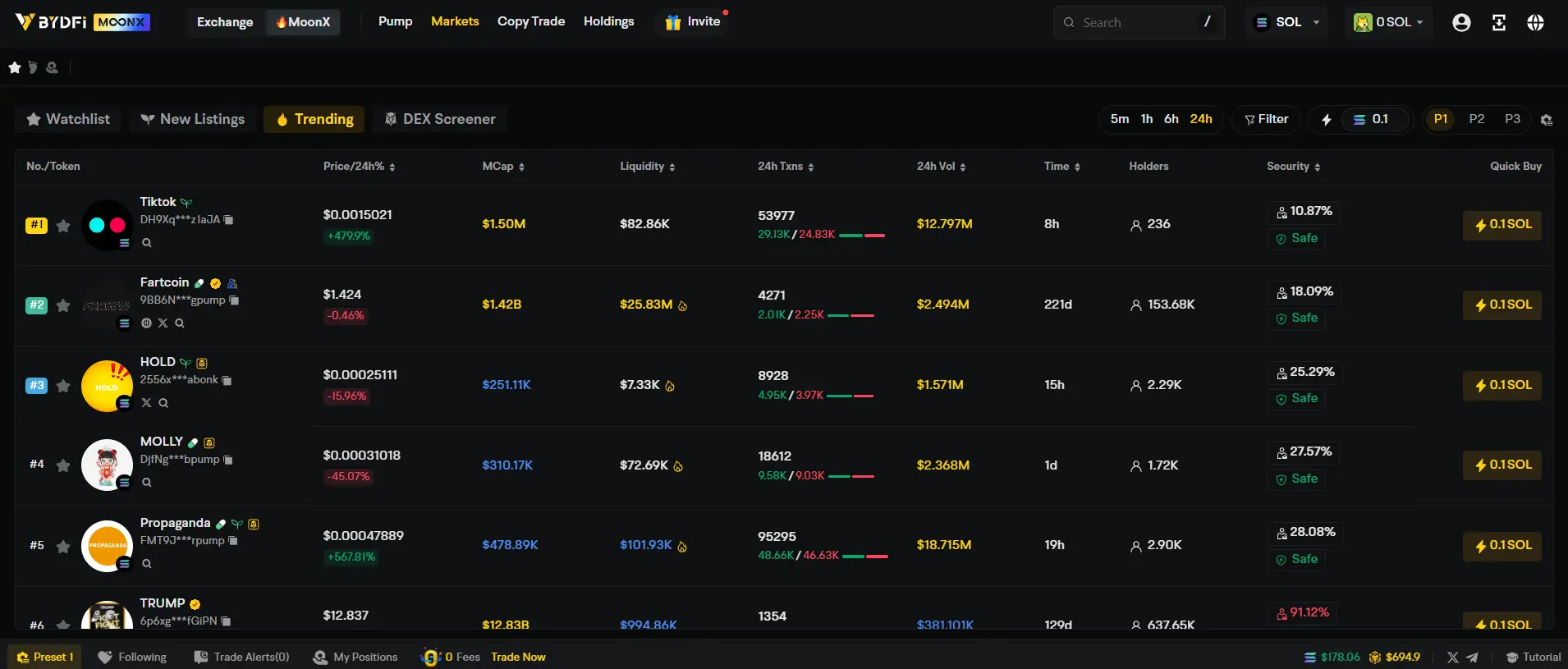The height and width of the screenshot is (669, 1568).
Task: Open the 0 SOL wallet balance dropdown
Action: point(1388,23)
